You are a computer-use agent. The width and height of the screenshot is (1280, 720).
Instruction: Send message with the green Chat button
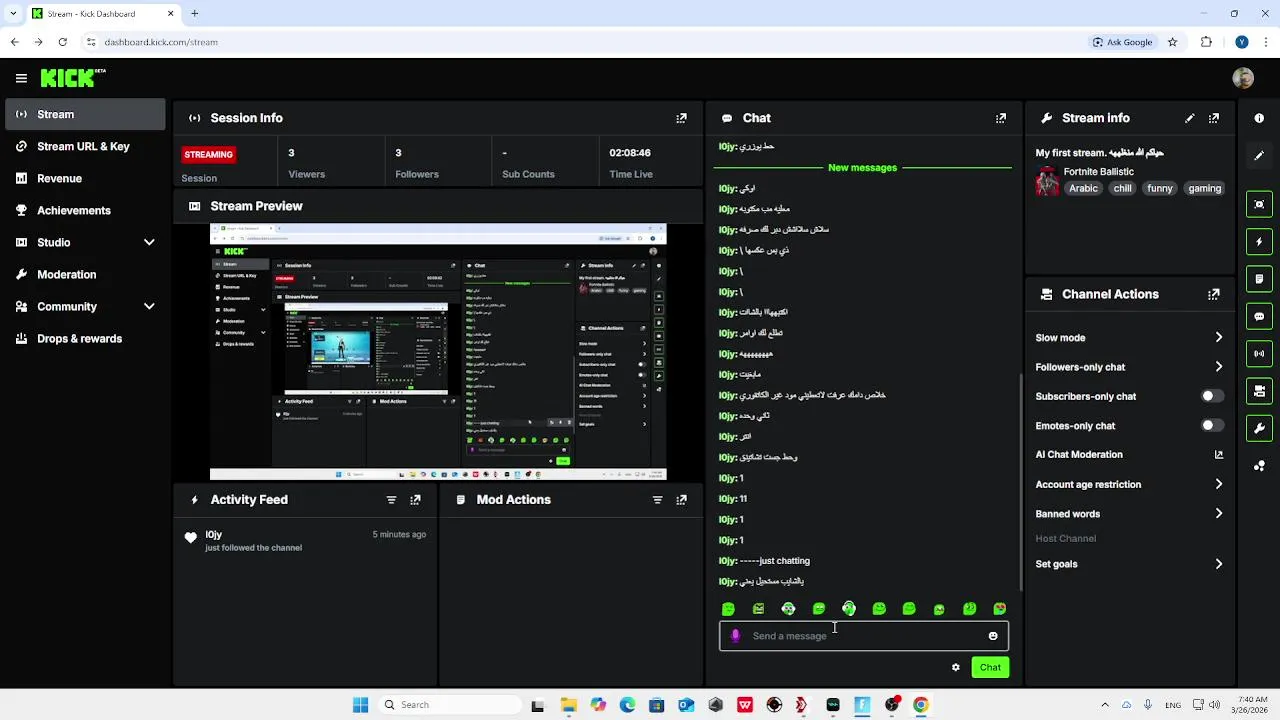click(990, 667)
